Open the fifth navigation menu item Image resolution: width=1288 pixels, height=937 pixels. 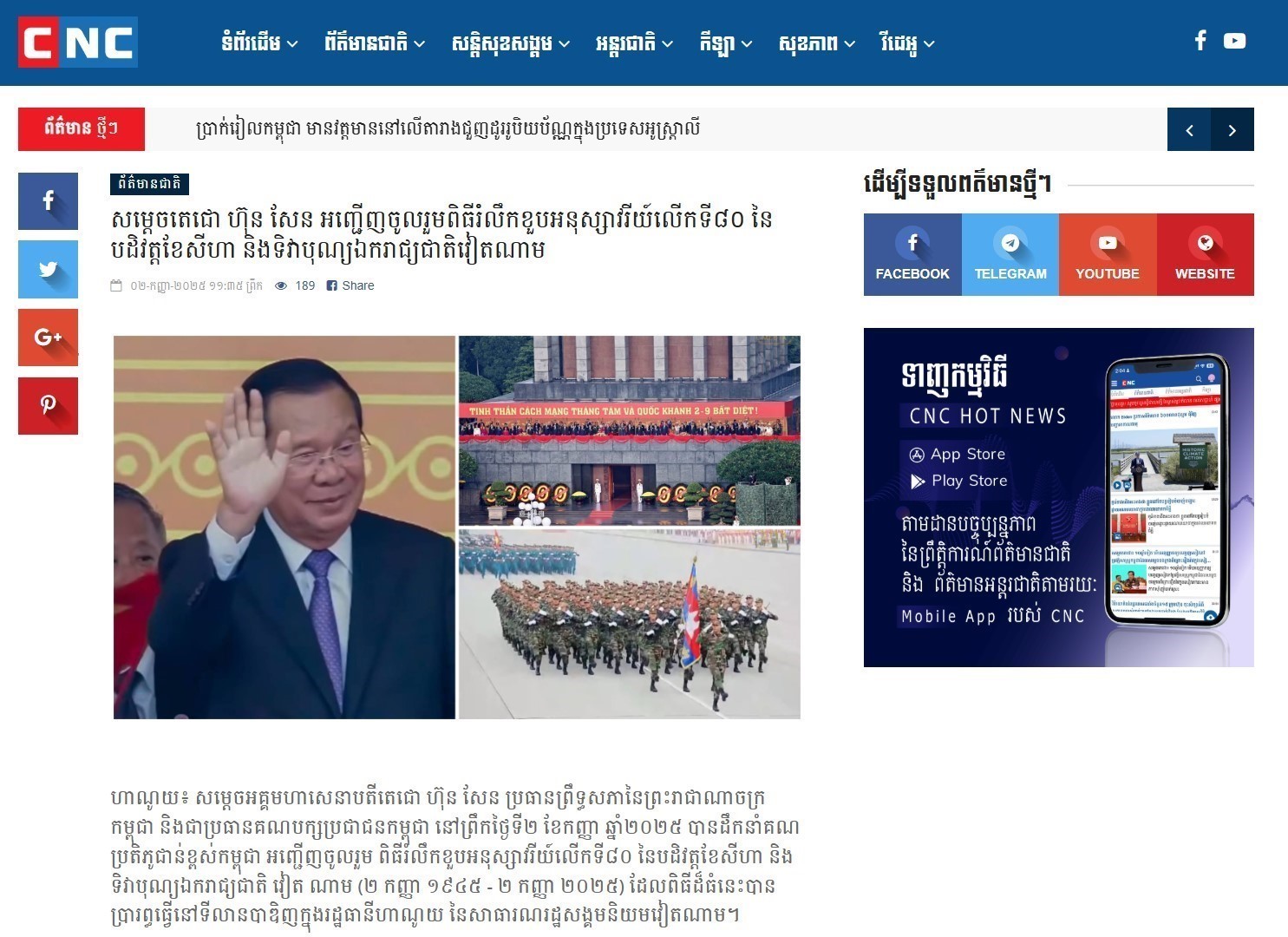(726, 43)
